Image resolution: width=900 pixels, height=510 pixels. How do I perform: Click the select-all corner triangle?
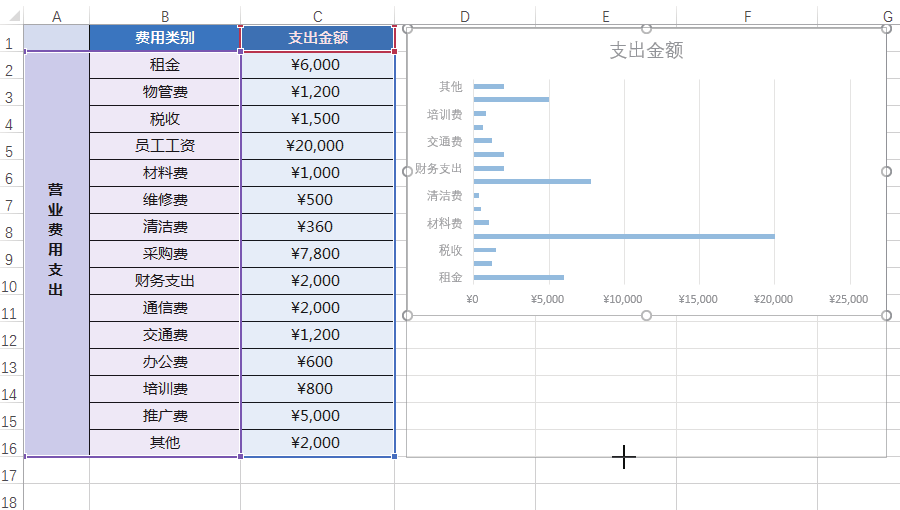(x=13, y=16)
